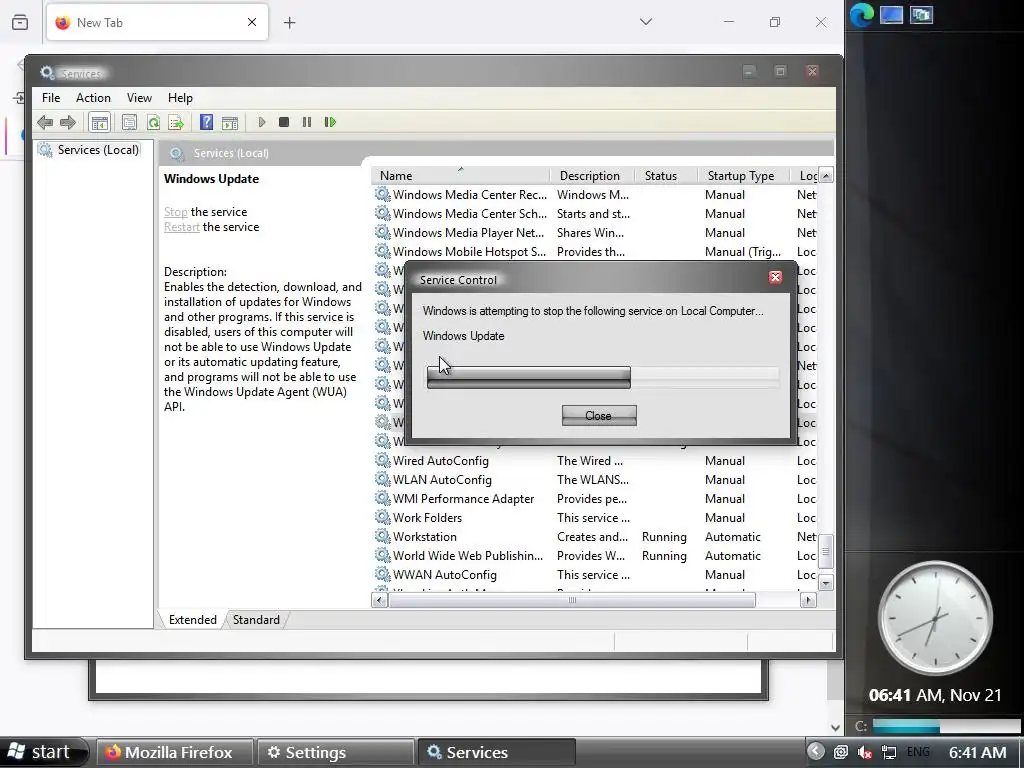1024x768 pixels.
Task: Select Windows Media Player Net... service row
Action: tap(594, 232)
